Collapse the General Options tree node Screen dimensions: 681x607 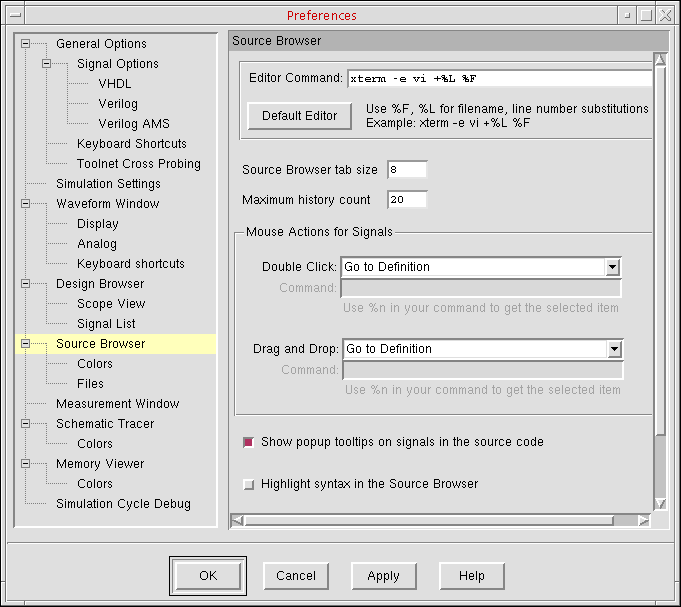tap(26, 44)
